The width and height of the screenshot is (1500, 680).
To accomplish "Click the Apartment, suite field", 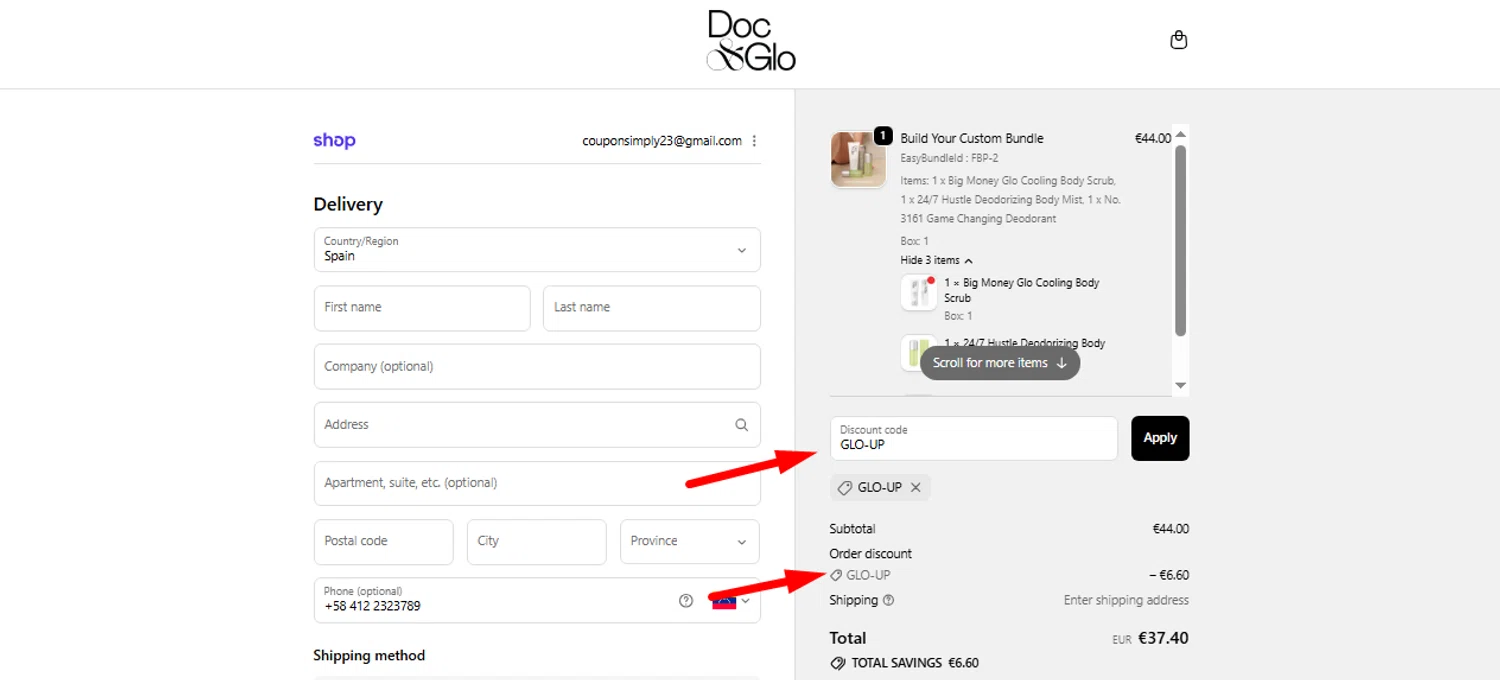I will (537, 483).
